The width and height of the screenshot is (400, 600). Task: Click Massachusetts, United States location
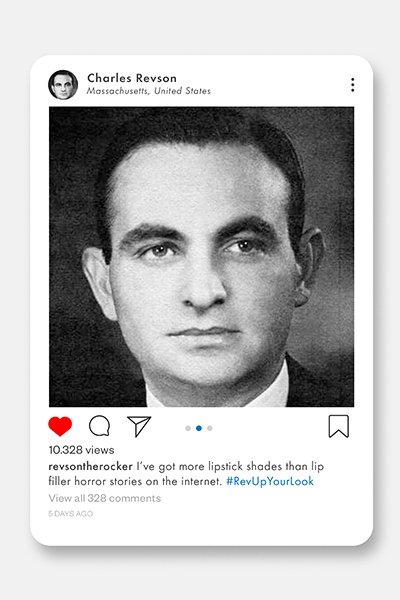pos(149,91)
